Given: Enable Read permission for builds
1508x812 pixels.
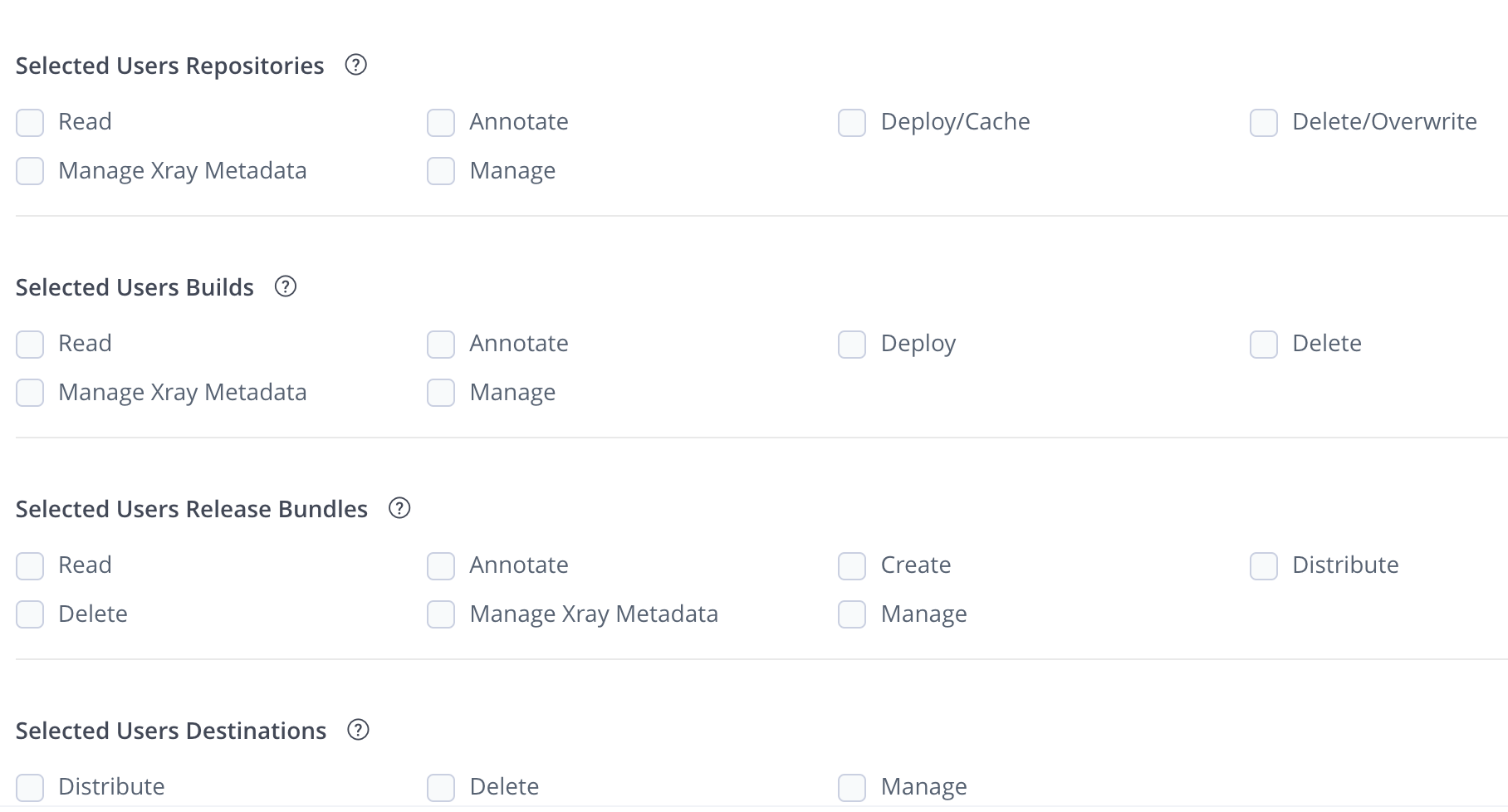Looking at the screenshot, I should pos(30,344).
